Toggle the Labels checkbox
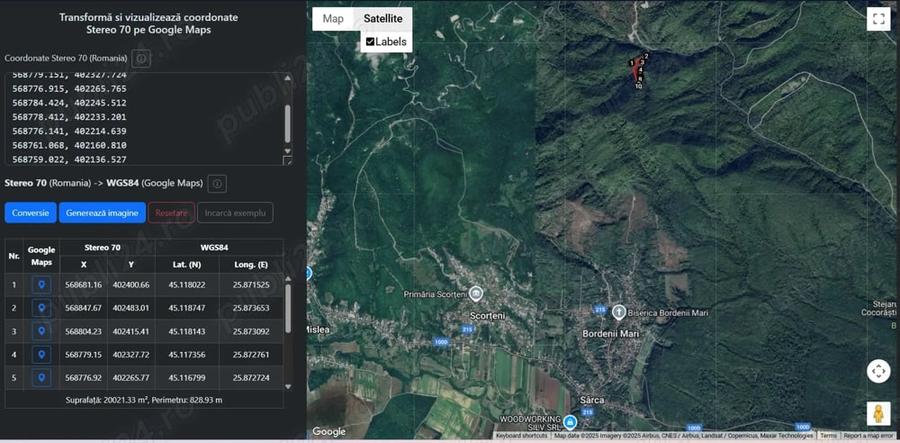 pyautogui.click(x=370, y=42)
